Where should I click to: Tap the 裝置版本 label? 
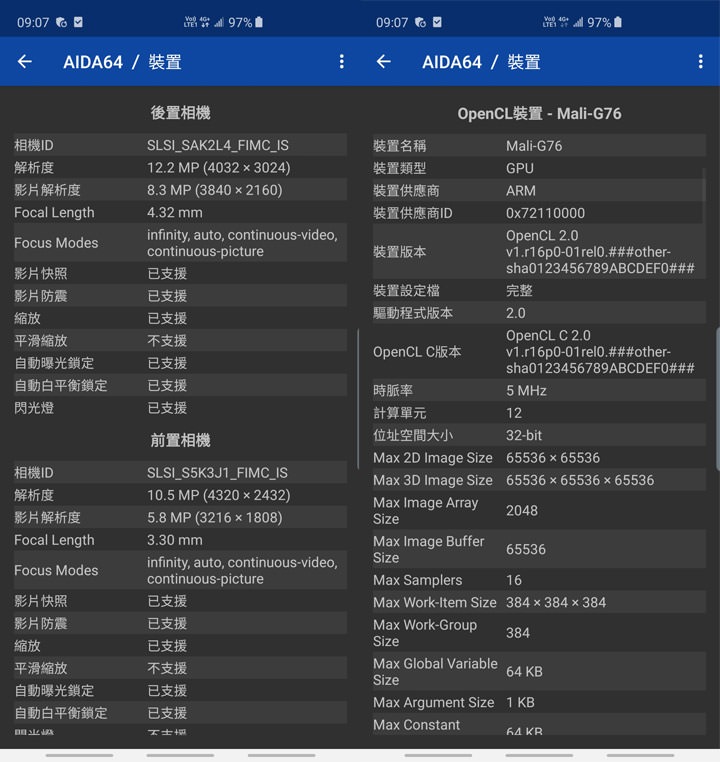[399, 252]
